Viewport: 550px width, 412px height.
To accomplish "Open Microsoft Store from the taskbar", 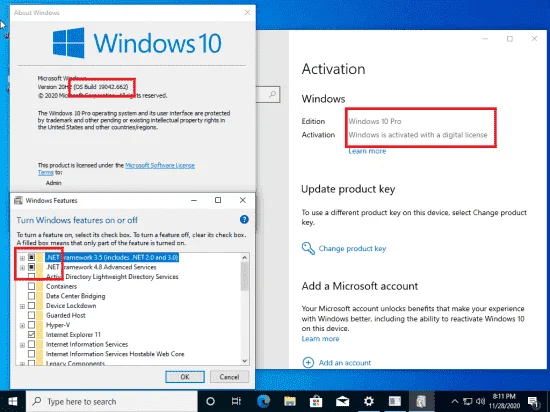I will pos(316,401).
